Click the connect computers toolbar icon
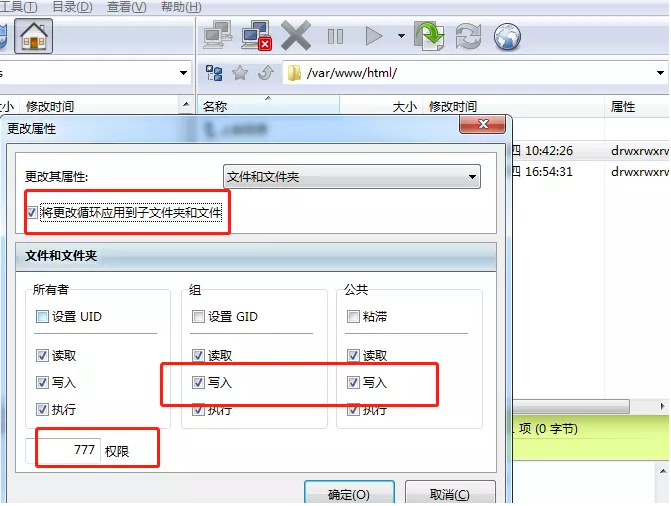This screenshot has width=671, height=506. [218, 35]
